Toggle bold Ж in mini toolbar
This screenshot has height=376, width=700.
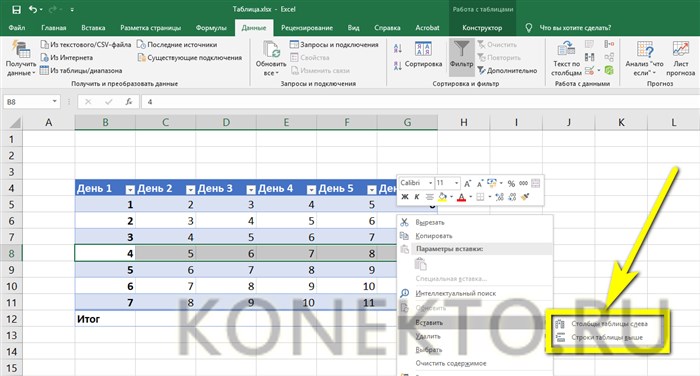coord(405,197)
